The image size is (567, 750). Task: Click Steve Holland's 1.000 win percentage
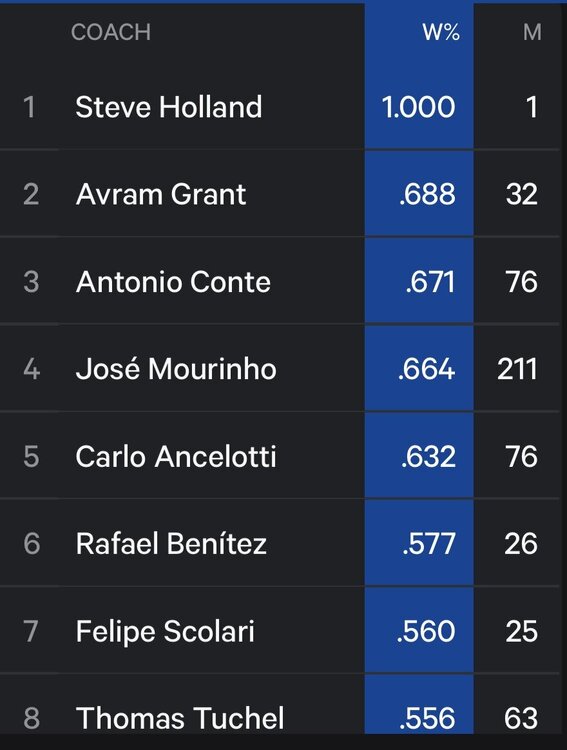(418, 107)
